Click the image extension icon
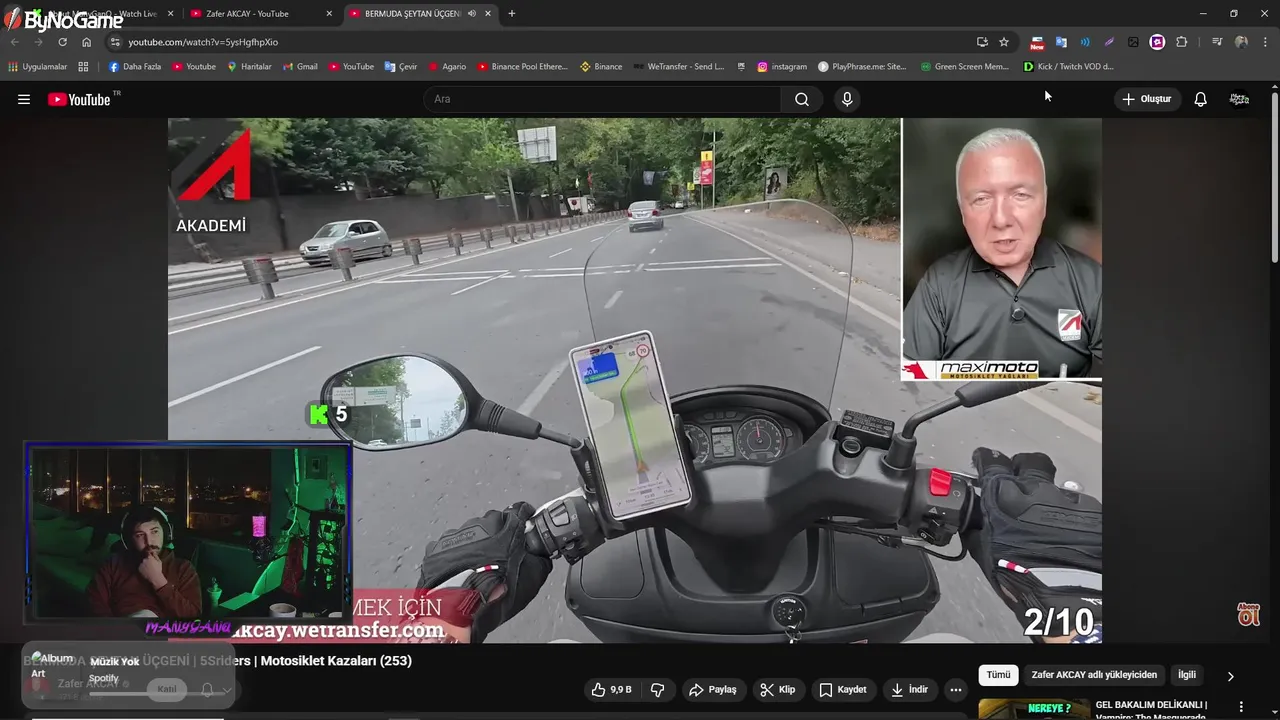Viewport: 1280px width, 720px height. pyautogui.click(x=1133, y=42)
